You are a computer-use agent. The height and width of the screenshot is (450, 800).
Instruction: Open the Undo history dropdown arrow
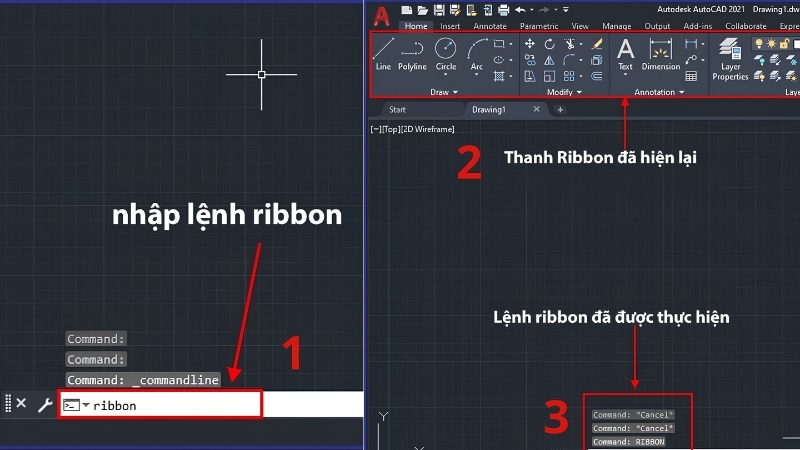[532, 10]
